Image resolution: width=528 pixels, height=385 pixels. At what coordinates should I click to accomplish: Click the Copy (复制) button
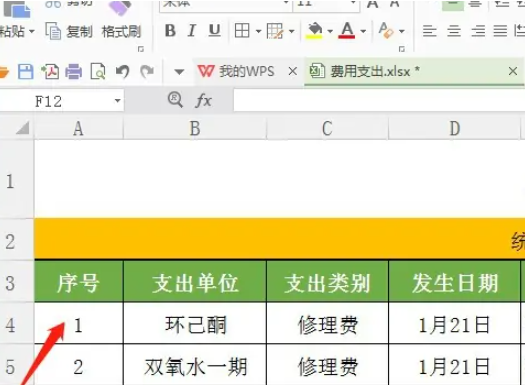tap(69, 32)
